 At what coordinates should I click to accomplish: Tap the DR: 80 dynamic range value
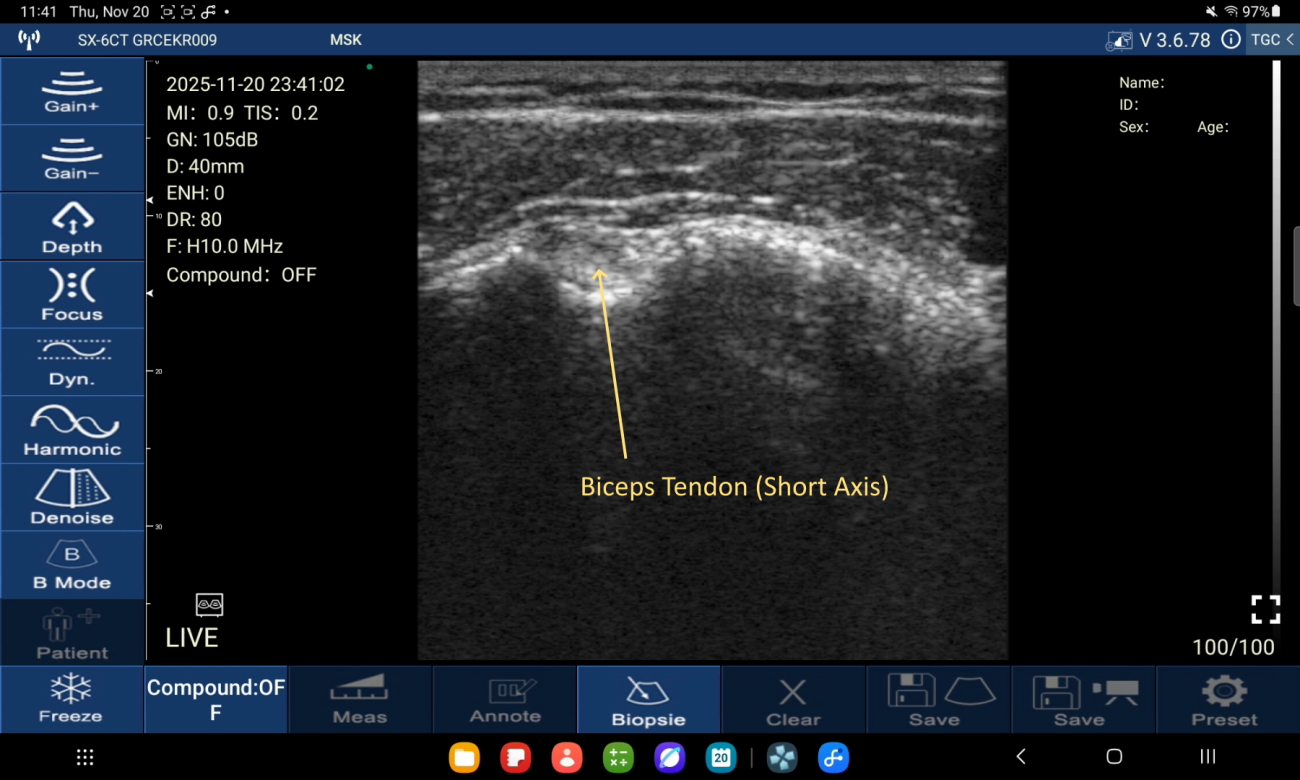coord(194,219)
